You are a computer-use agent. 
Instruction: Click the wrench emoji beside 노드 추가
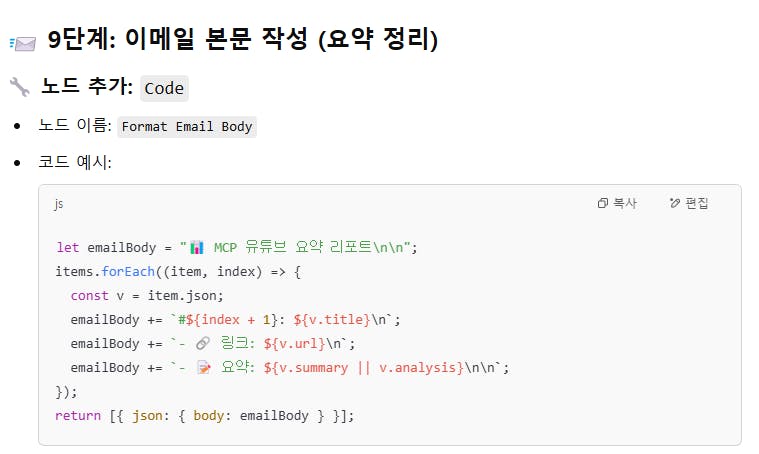19,87
